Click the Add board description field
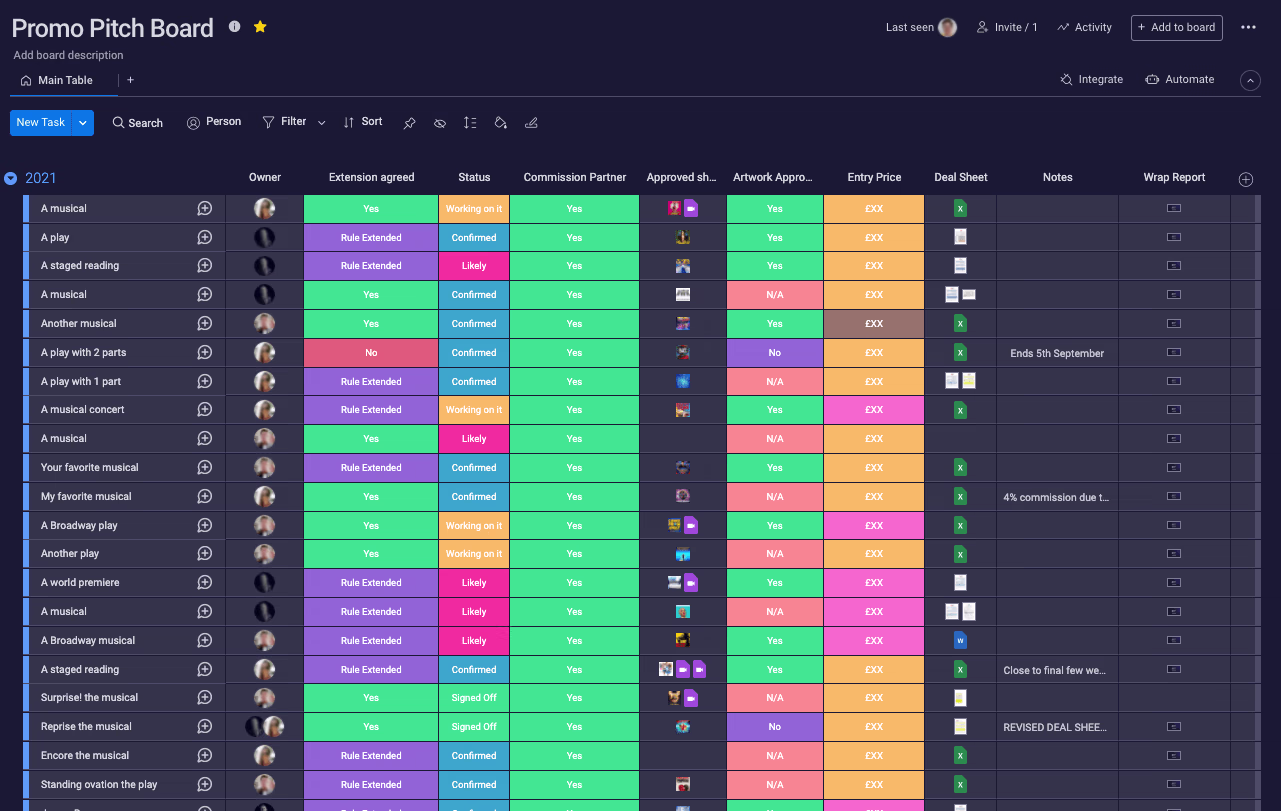The image size is (1281, 811). tap(69, 55)
